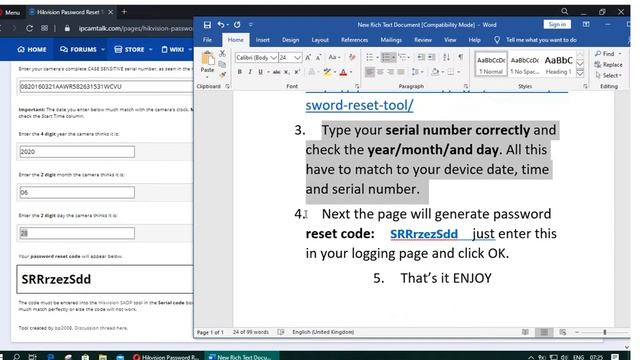Expand the Styles gallery
Image resolution: width=640 pixels, height=360 pixels.
[580, 74]
